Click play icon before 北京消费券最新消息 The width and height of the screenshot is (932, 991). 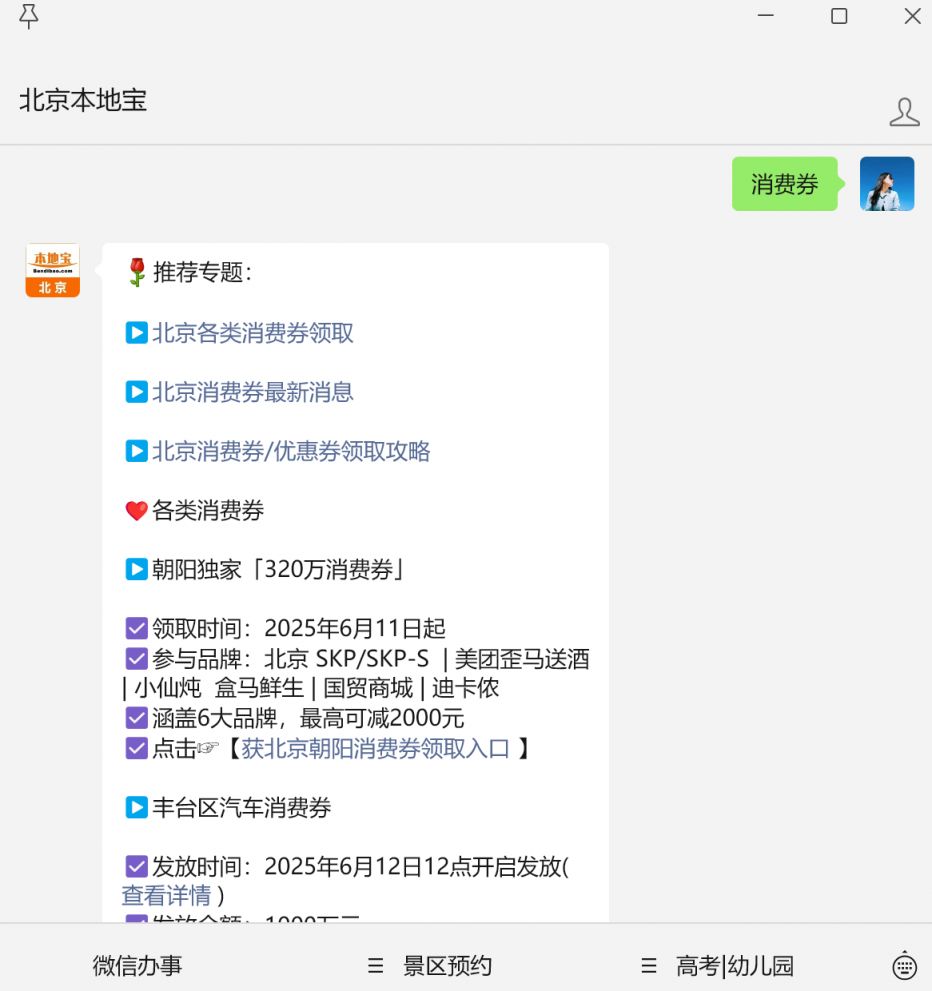tap(136, 392)
